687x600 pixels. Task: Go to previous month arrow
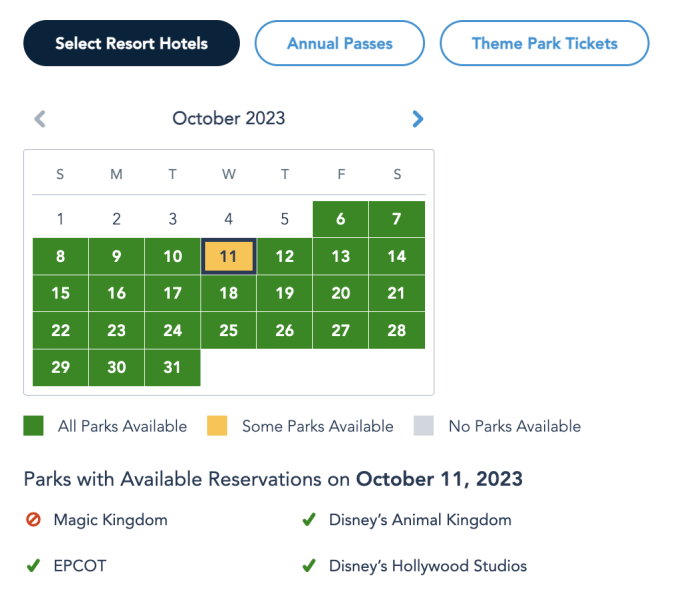[40, 119]
